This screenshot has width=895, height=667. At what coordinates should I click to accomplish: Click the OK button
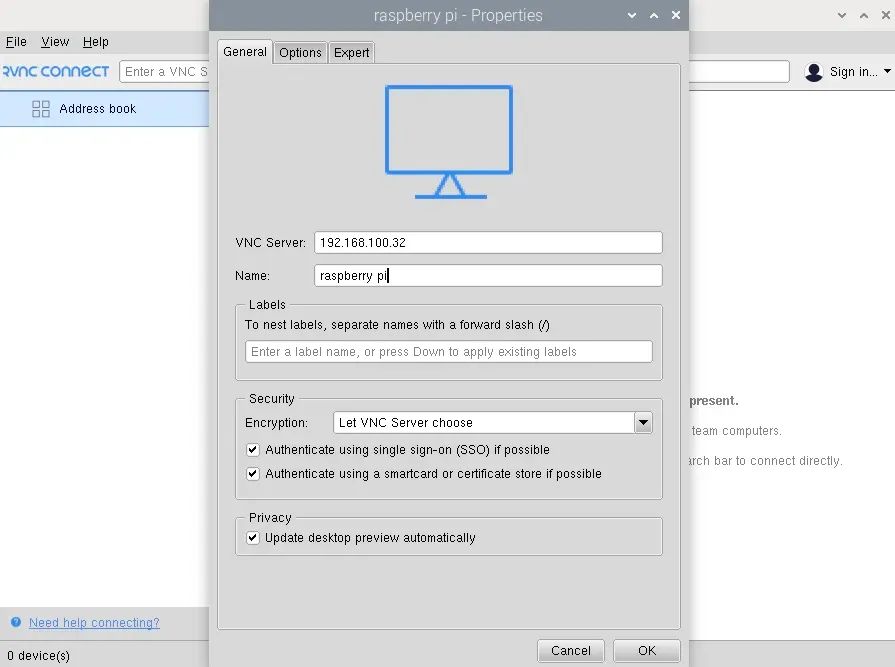point(647,650)
